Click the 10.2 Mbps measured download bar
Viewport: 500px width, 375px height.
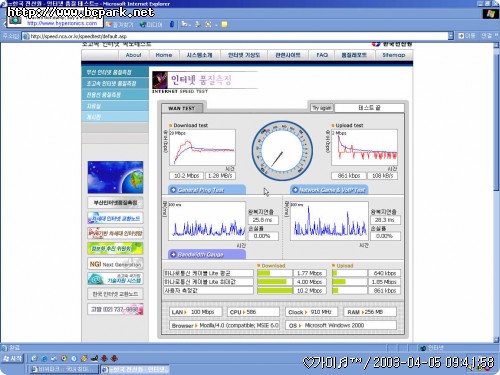pos(275,291)
